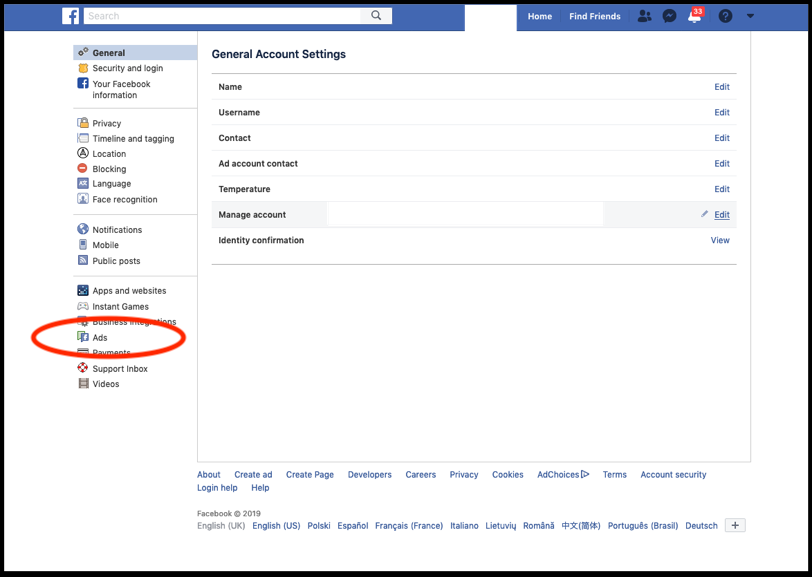Open Account security footer link
This screenshot has height=577, width=812.
click(x=673, y=474)
